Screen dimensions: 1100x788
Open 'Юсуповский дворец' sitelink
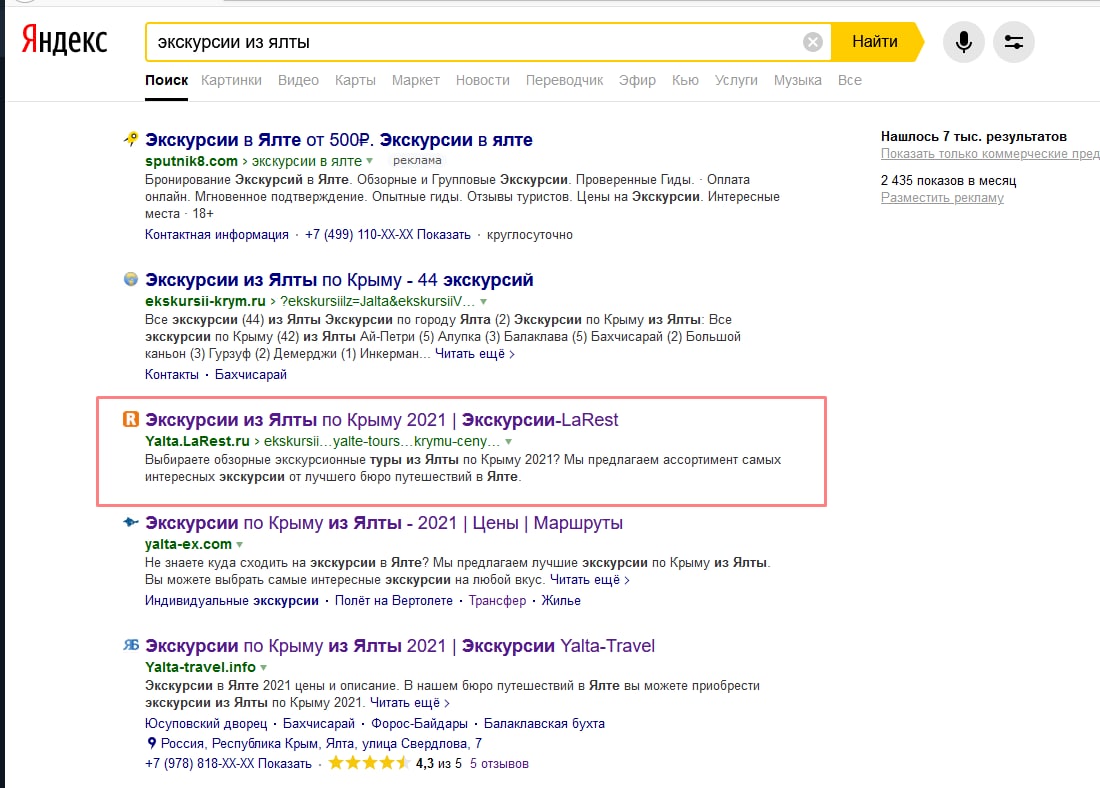(x=206, y=723)
